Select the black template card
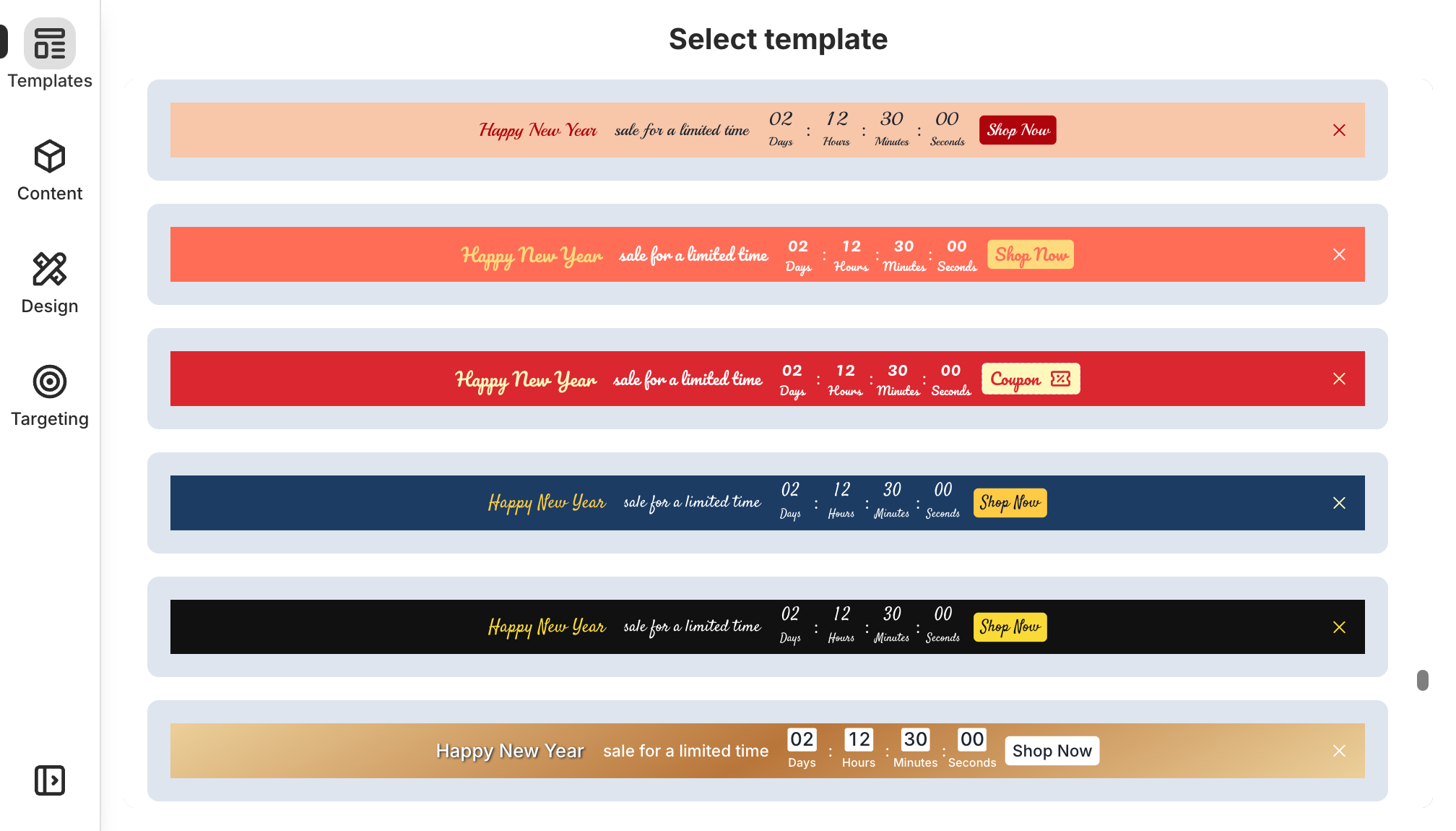 pyautogui.click(x=768, y=627)
